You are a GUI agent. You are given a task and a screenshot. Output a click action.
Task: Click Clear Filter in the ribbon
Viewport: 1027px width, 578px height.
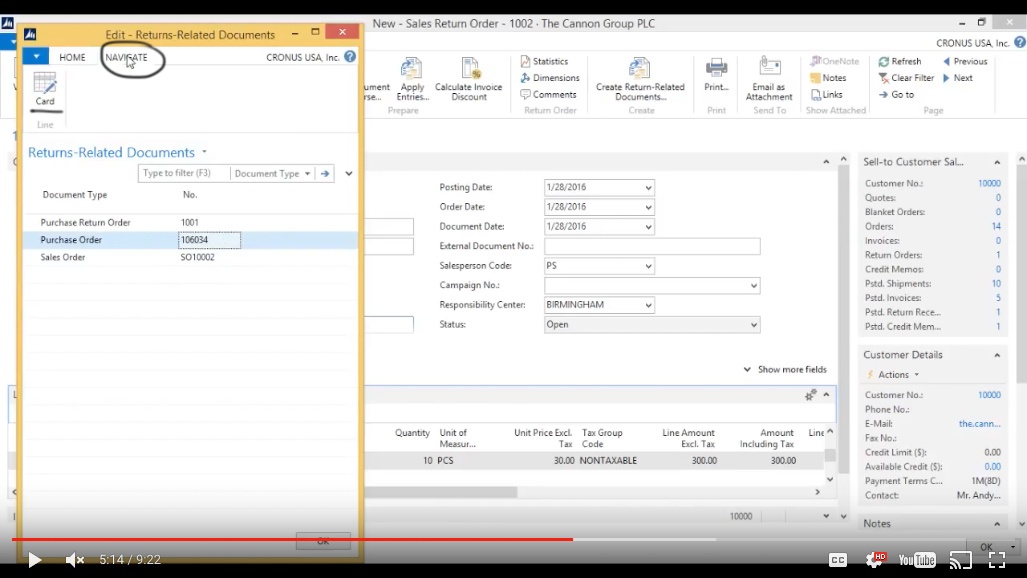coord(906,77)
